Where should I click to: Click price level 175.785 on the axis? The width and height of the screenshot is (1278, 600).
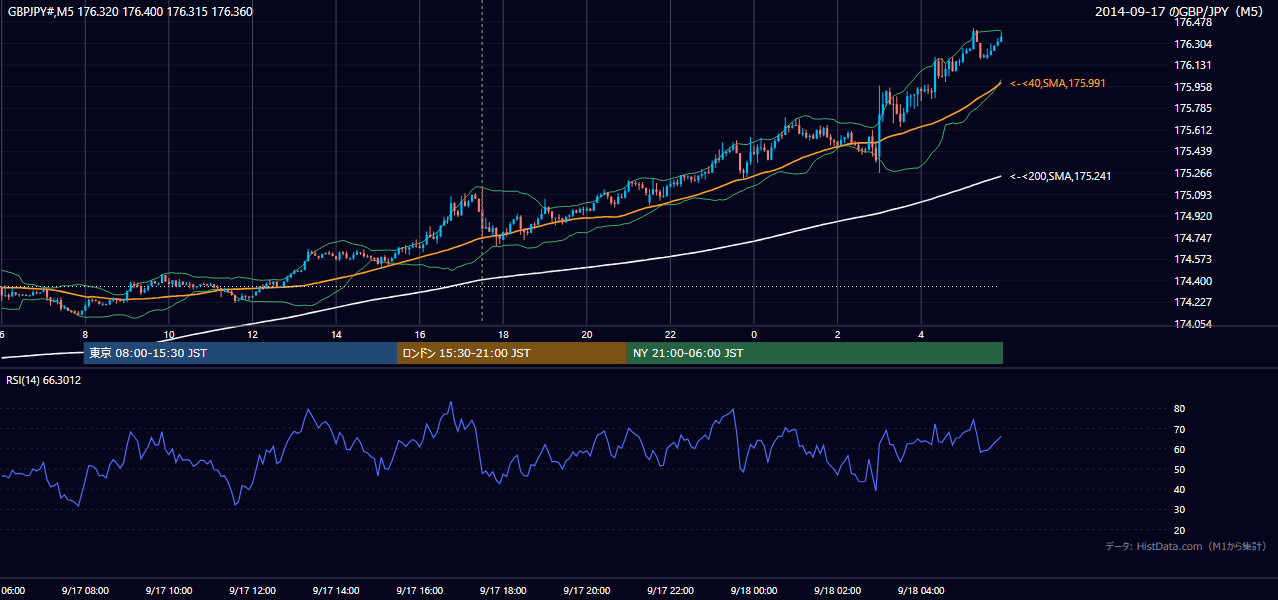click(1193, 108)
